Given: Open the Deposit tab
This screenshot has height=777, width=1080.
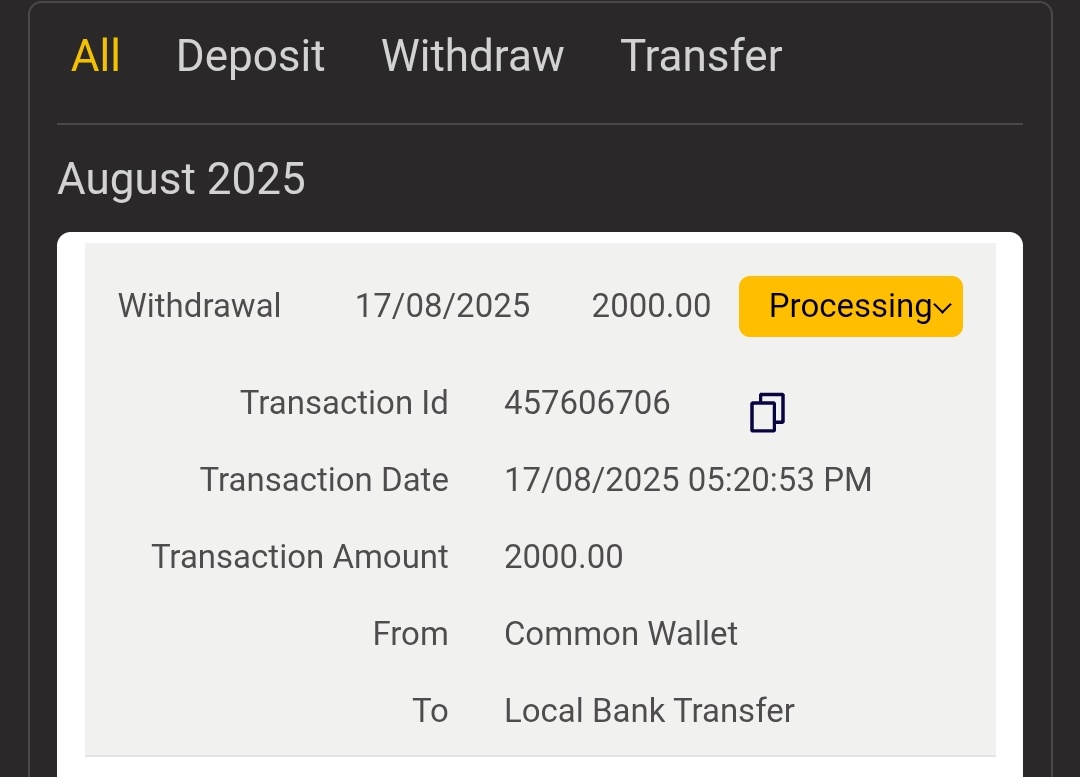Looking at the screenshot, I should click(x=250, y=56).
